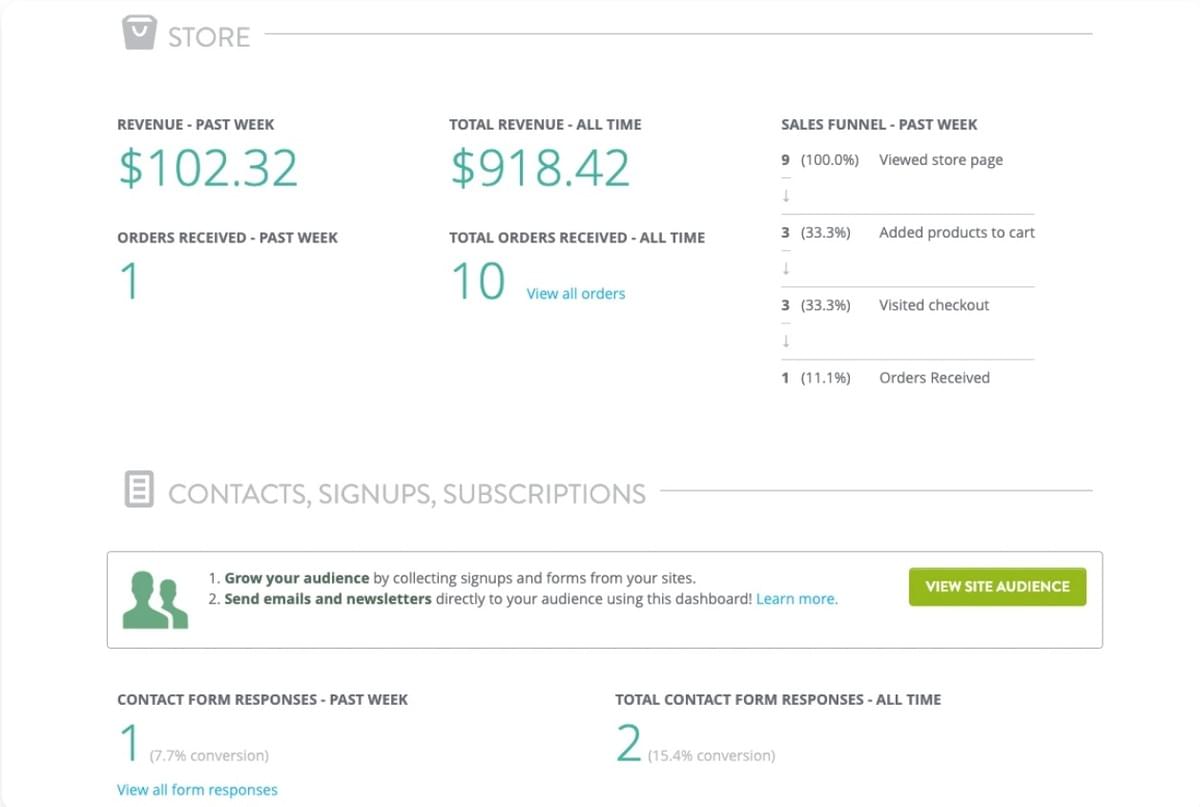Open View all orders
The height and width of the screenshot is (807, 1200).
click(576, 293)
